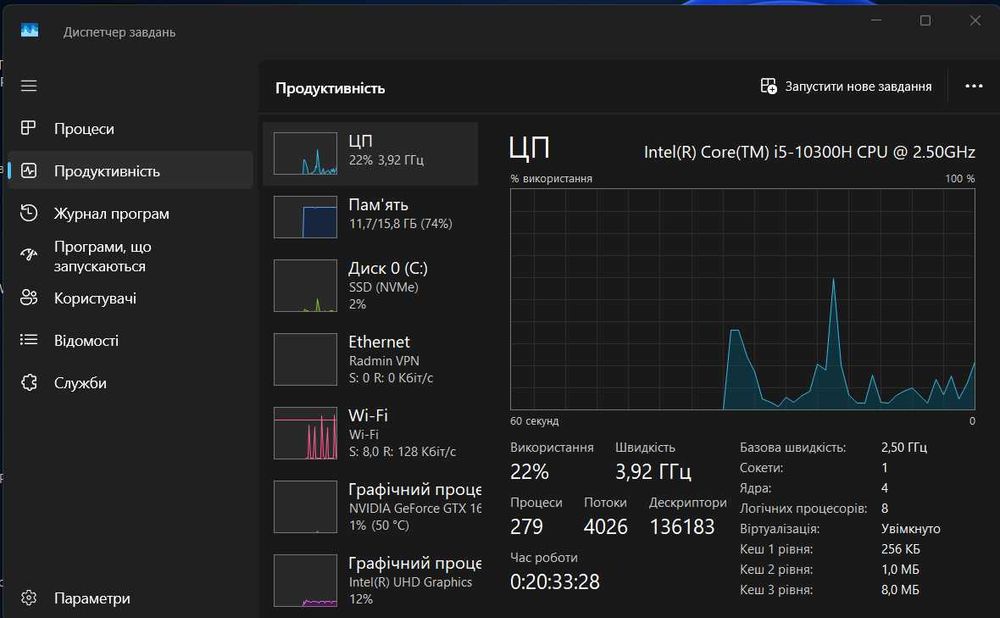Open Програми, що запускаються tab
The width and height of the screenshot is (1000, 618).
tap(131, 256)
